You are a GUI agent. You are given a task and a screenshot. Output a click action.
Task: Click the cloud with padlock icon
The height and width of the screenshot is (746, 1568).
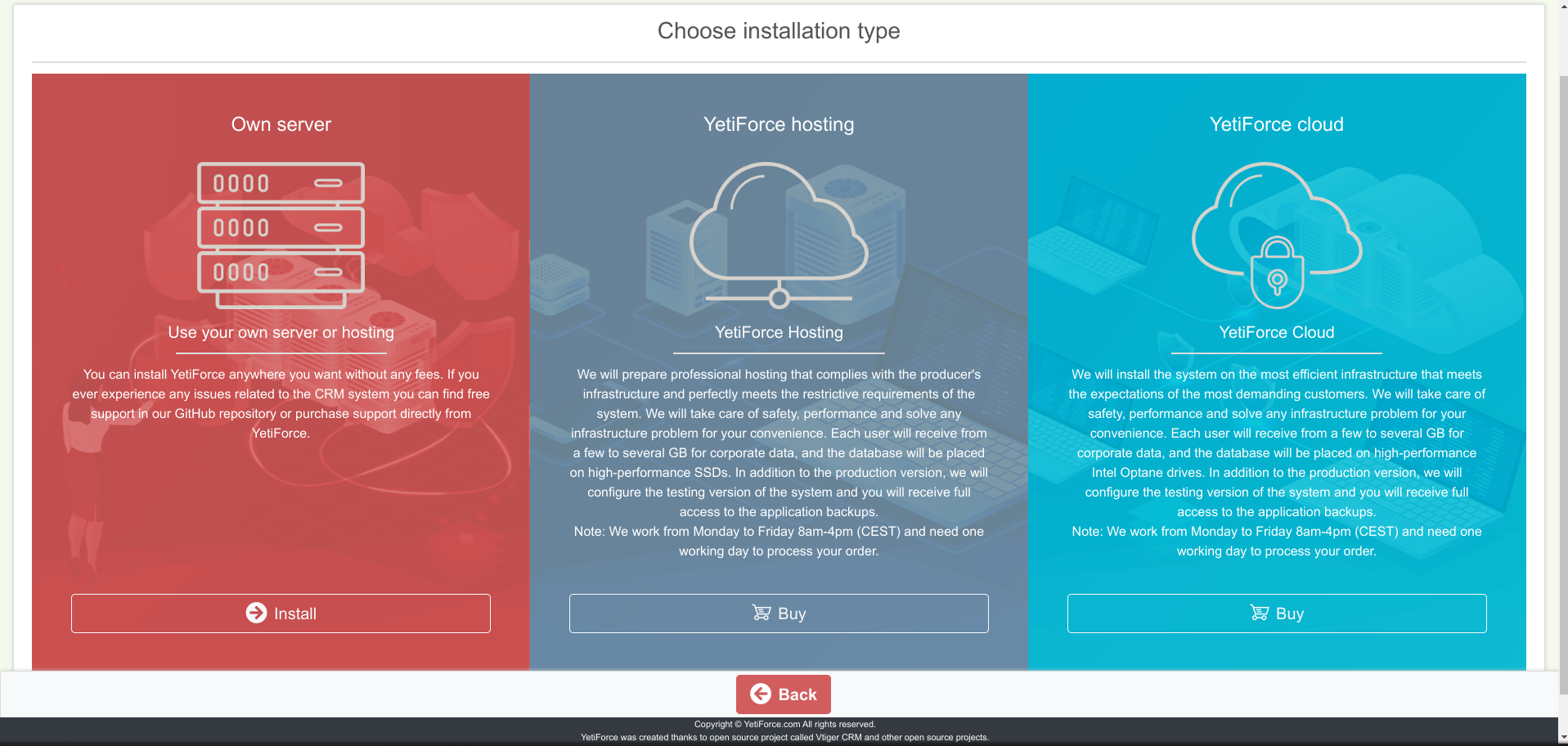point(1277,236)
